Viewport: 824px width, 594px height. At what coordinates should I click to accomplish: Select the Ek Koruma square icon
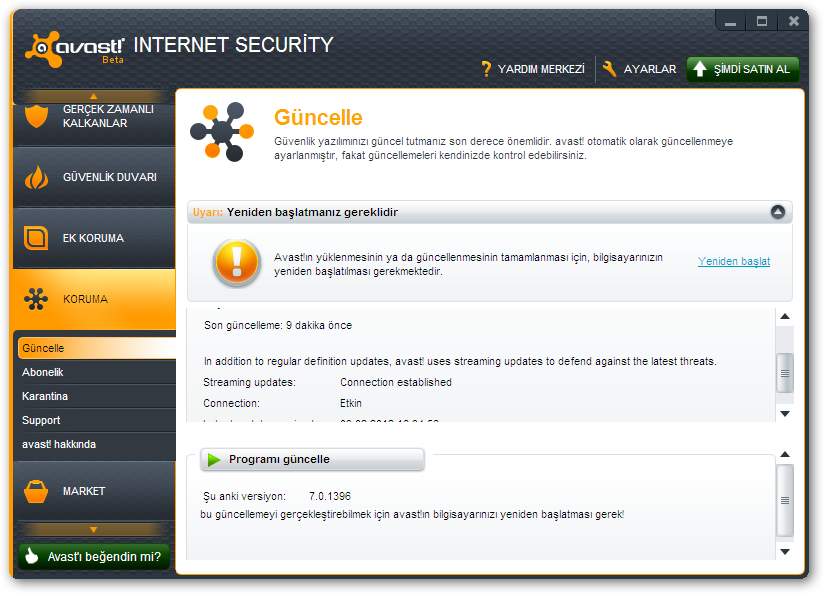tap(37, 239)
